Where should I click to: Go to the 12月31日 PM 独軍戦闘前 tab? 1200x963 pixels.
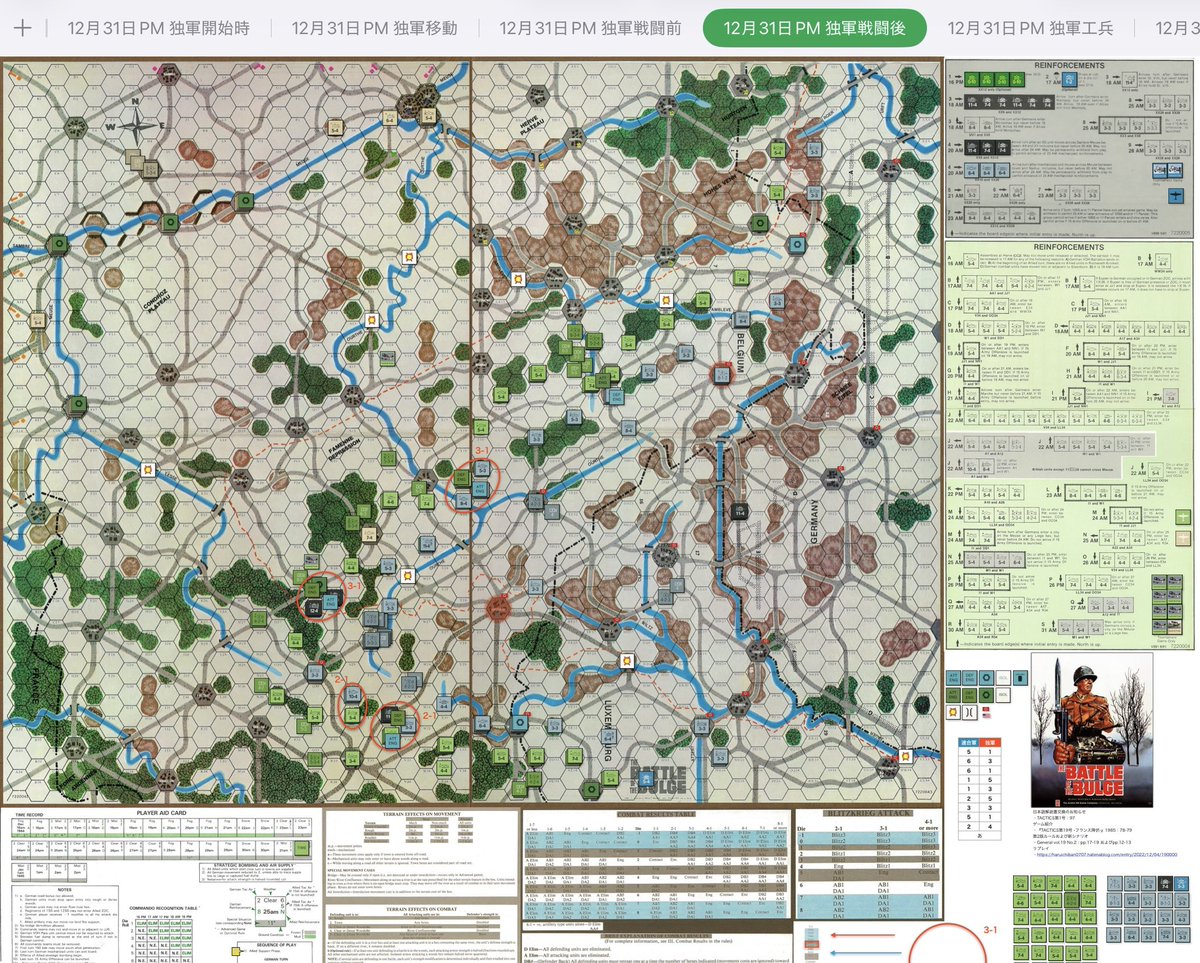click(x=590, y=28)
